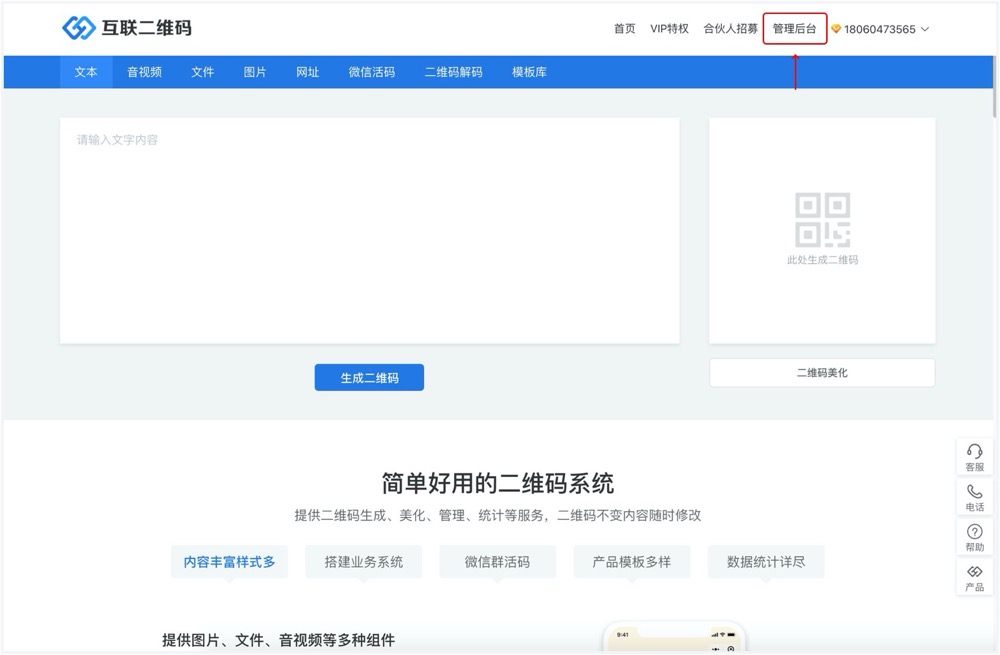
Task: Open the VIP特权 link
Action: click(669, 29)
